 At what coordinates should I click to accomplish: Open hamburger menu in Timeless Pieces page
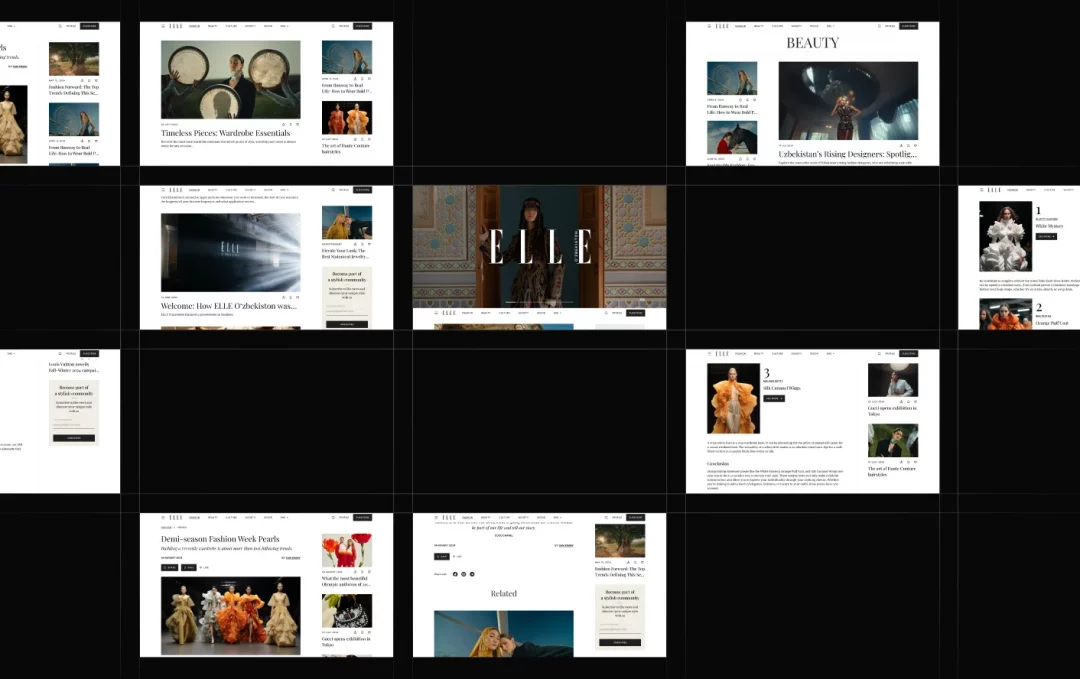[163, 26]
